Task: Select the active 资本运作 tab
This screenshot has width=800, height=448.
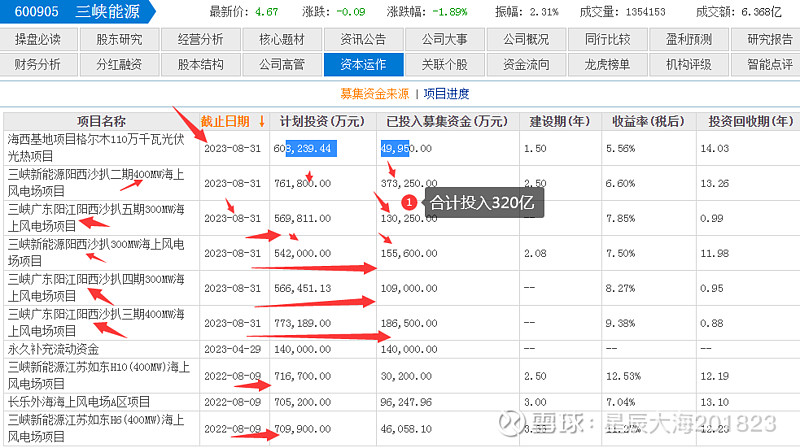Action: (363, 65)
